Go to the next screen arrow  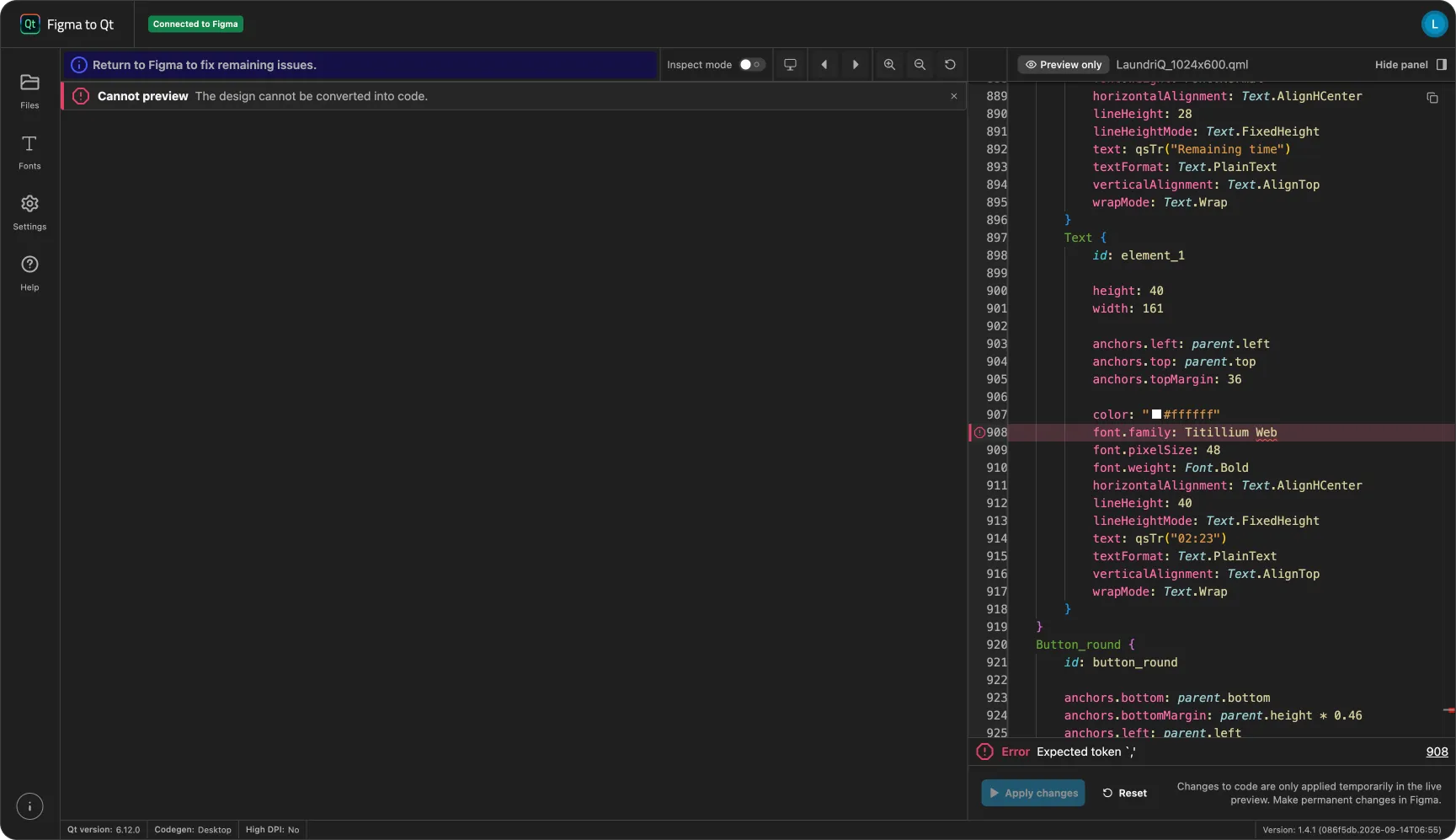click(x=856, y=65)
